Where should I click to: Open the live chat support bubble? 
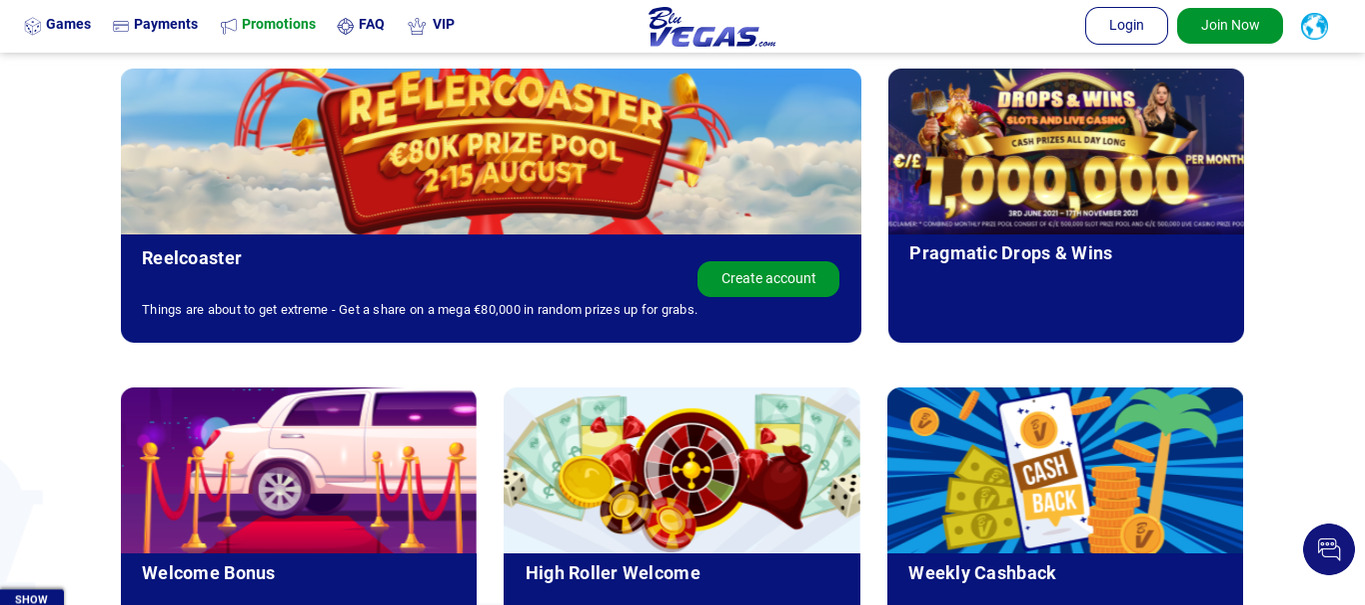[x=1329, y=549]
